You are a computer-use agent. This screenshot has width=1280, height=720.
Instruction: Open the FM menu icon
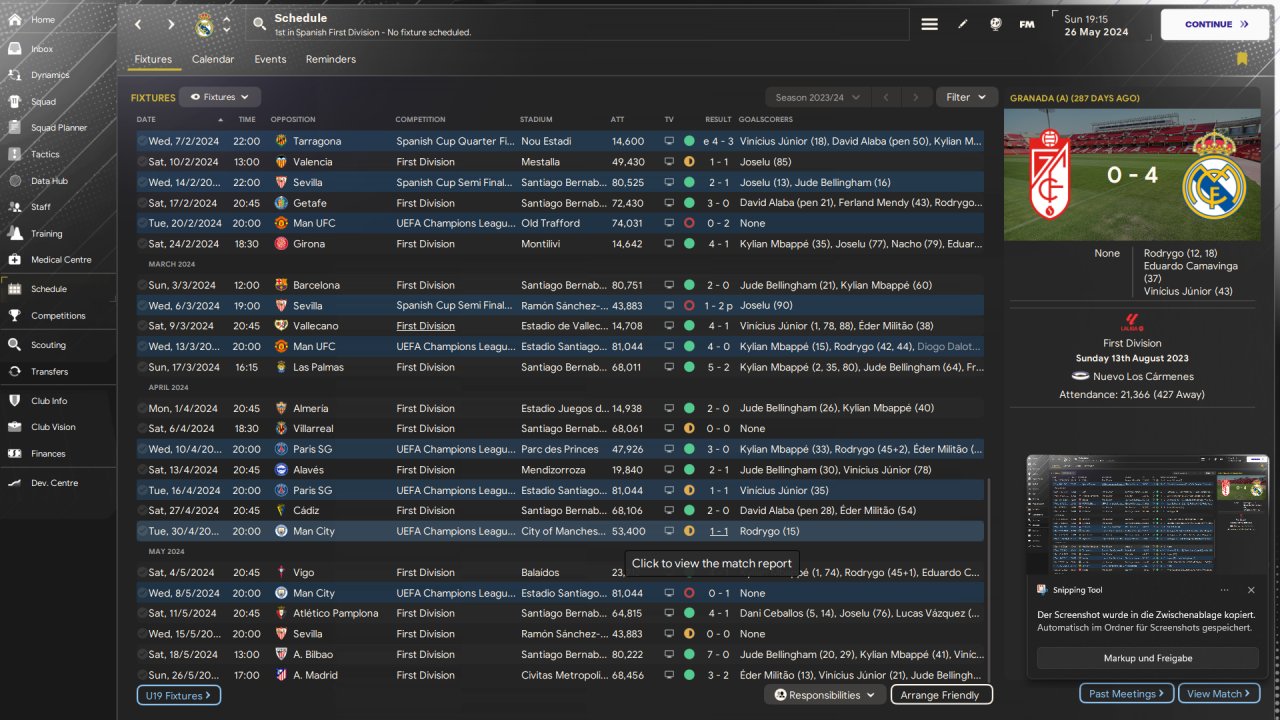click(x=1027, y=24)
